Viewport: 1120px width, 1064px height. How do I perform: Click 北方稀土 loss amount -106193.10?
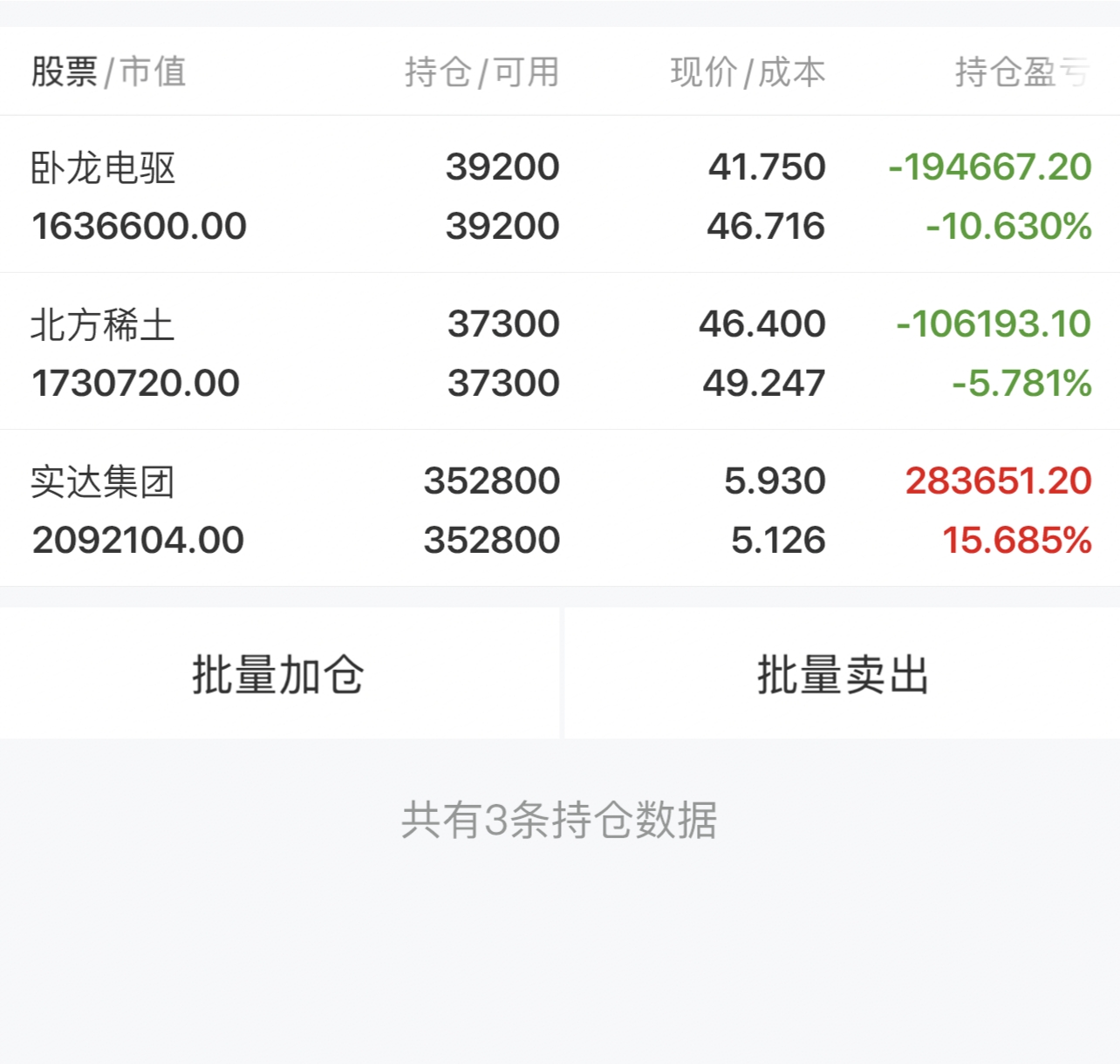pos(994,324)
